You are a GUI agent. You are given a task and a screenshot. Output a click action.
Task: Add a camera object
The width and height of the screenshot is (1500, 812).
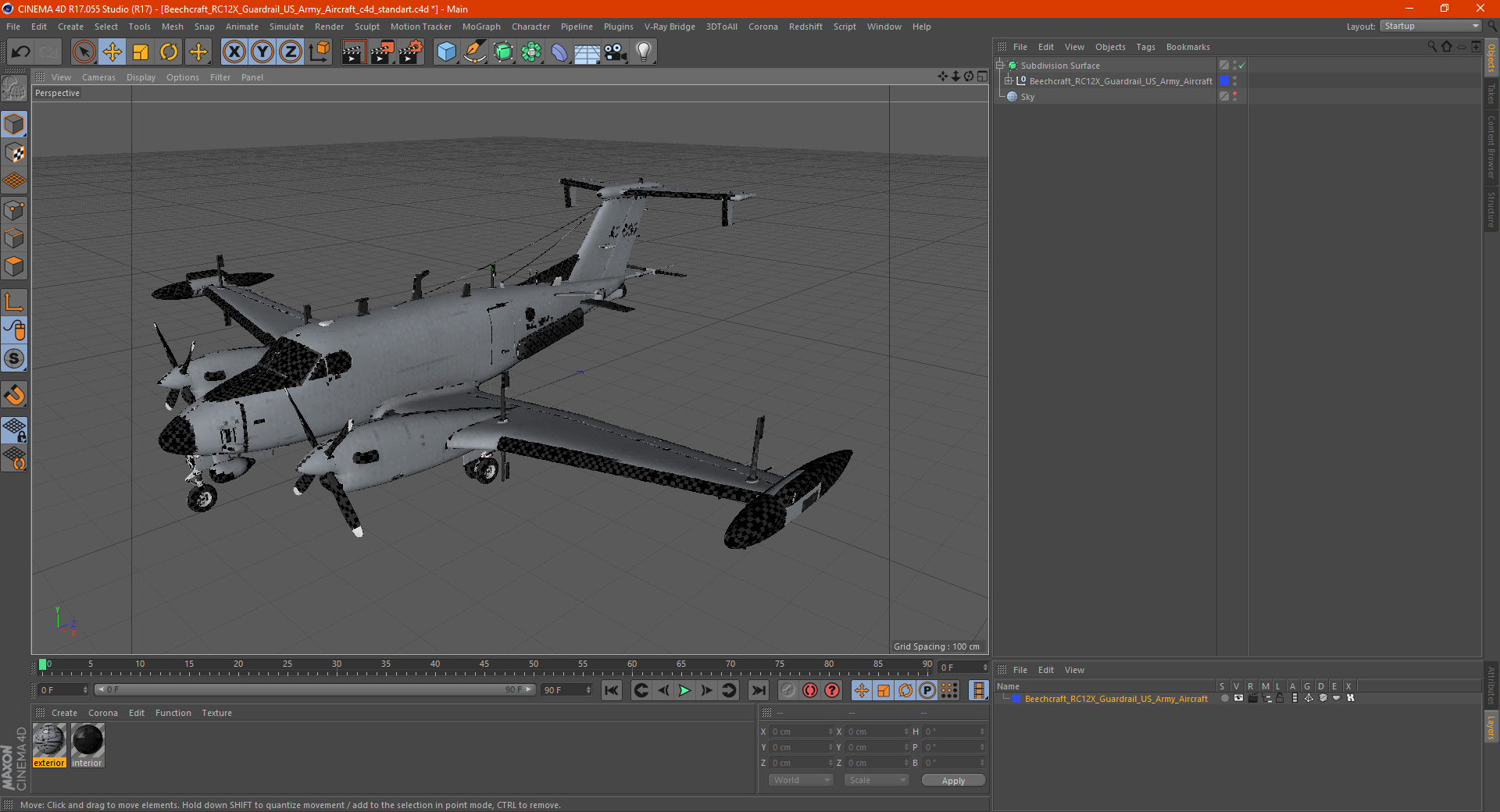point(616,52)
